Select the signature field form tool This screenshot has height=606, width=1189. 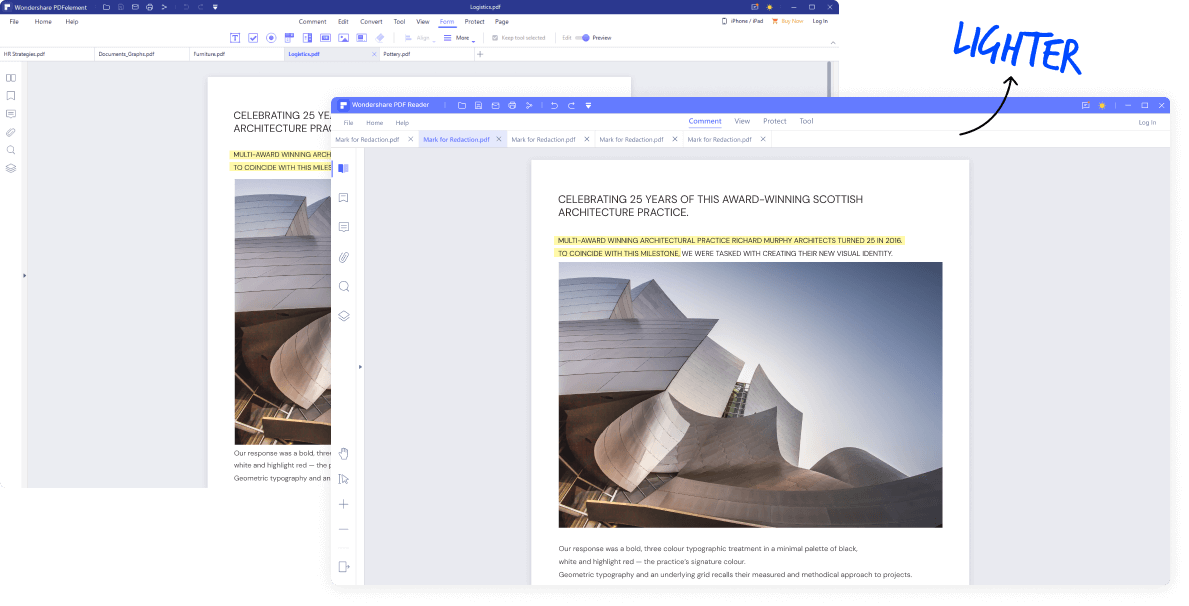click(362, 37)
